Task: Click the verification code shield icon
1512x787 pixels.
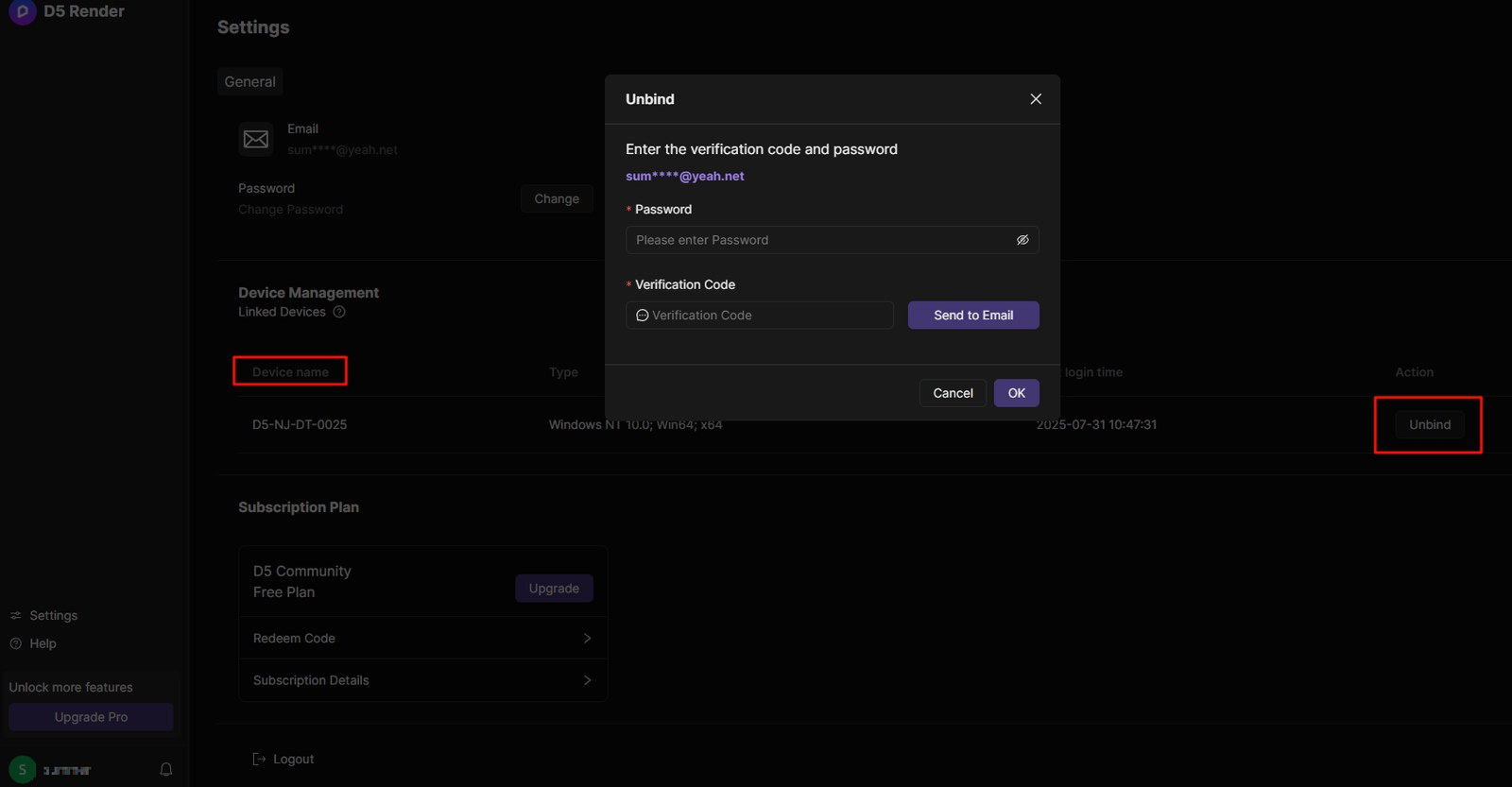Action: click(643, 316)
